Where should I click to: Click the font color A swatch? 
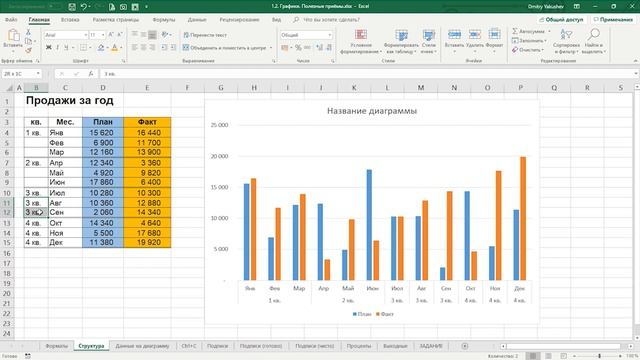point(115,48)
